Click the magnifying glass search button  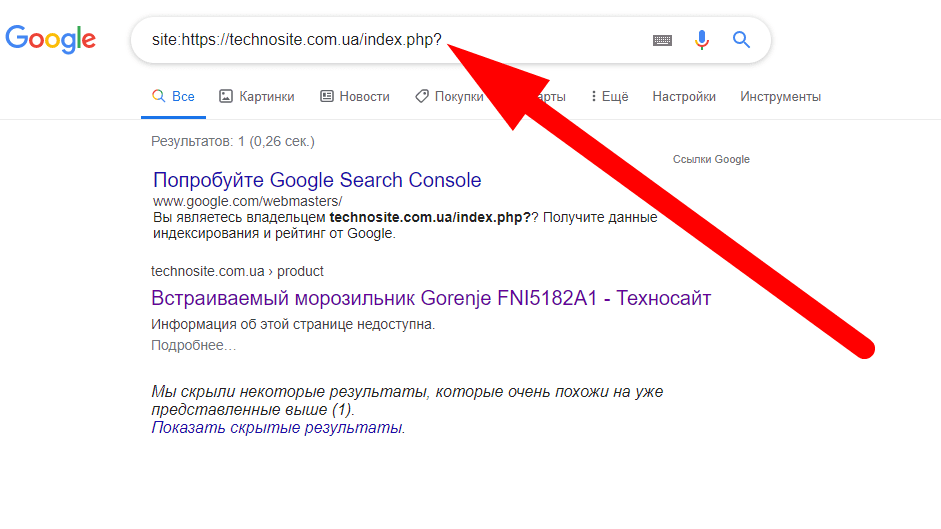coord(741,40)
